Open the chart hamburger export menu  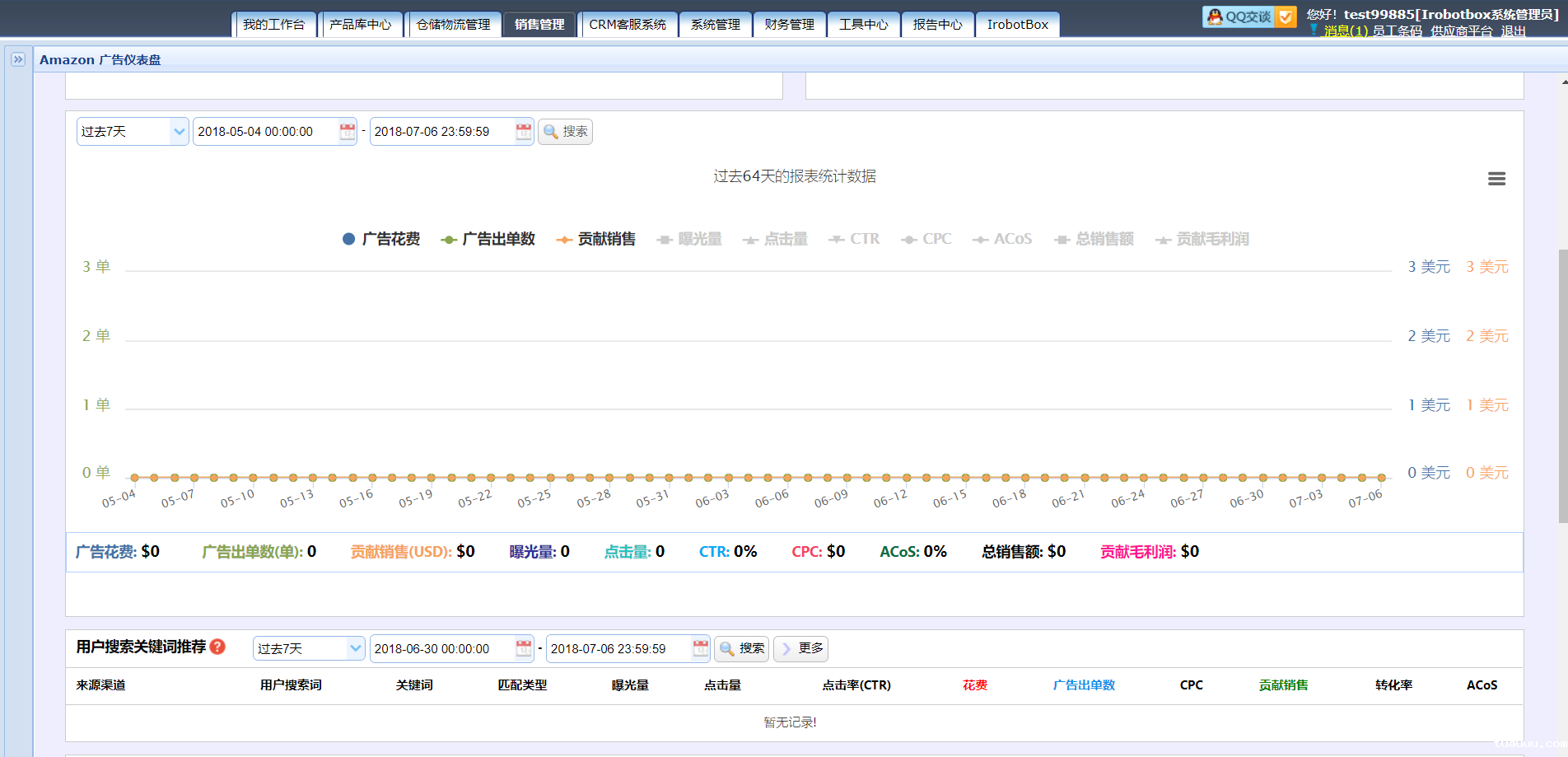pos(1496,179)
